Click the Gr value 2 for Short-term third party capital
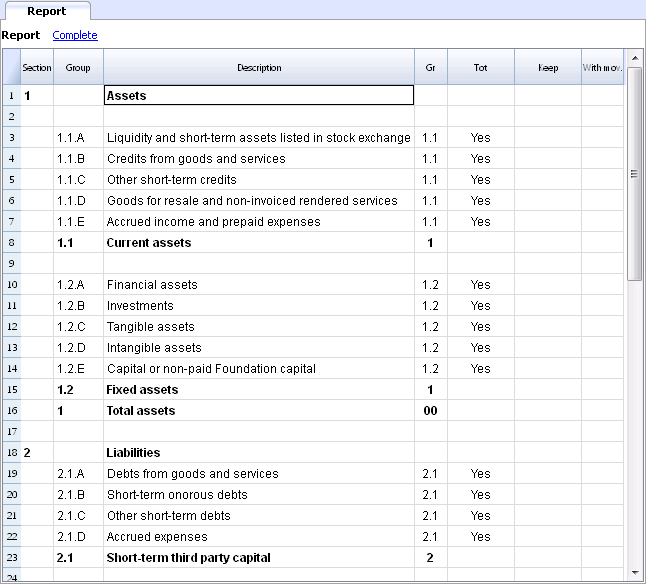 (x=431, y=558)
